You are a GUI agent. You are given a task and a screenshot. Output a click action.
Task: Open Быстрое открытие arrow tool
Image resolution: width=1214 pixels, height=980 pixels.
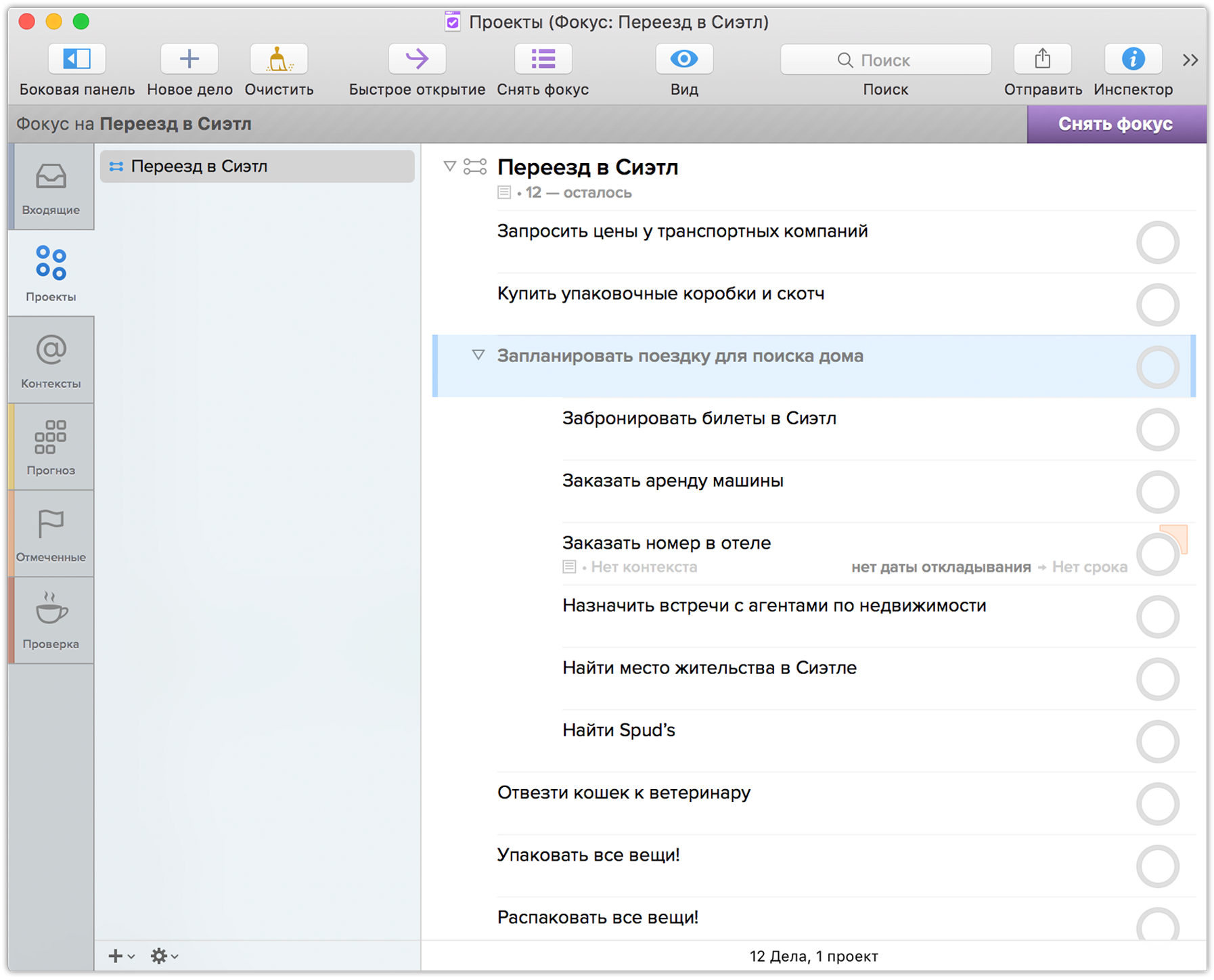coord(417,59)
